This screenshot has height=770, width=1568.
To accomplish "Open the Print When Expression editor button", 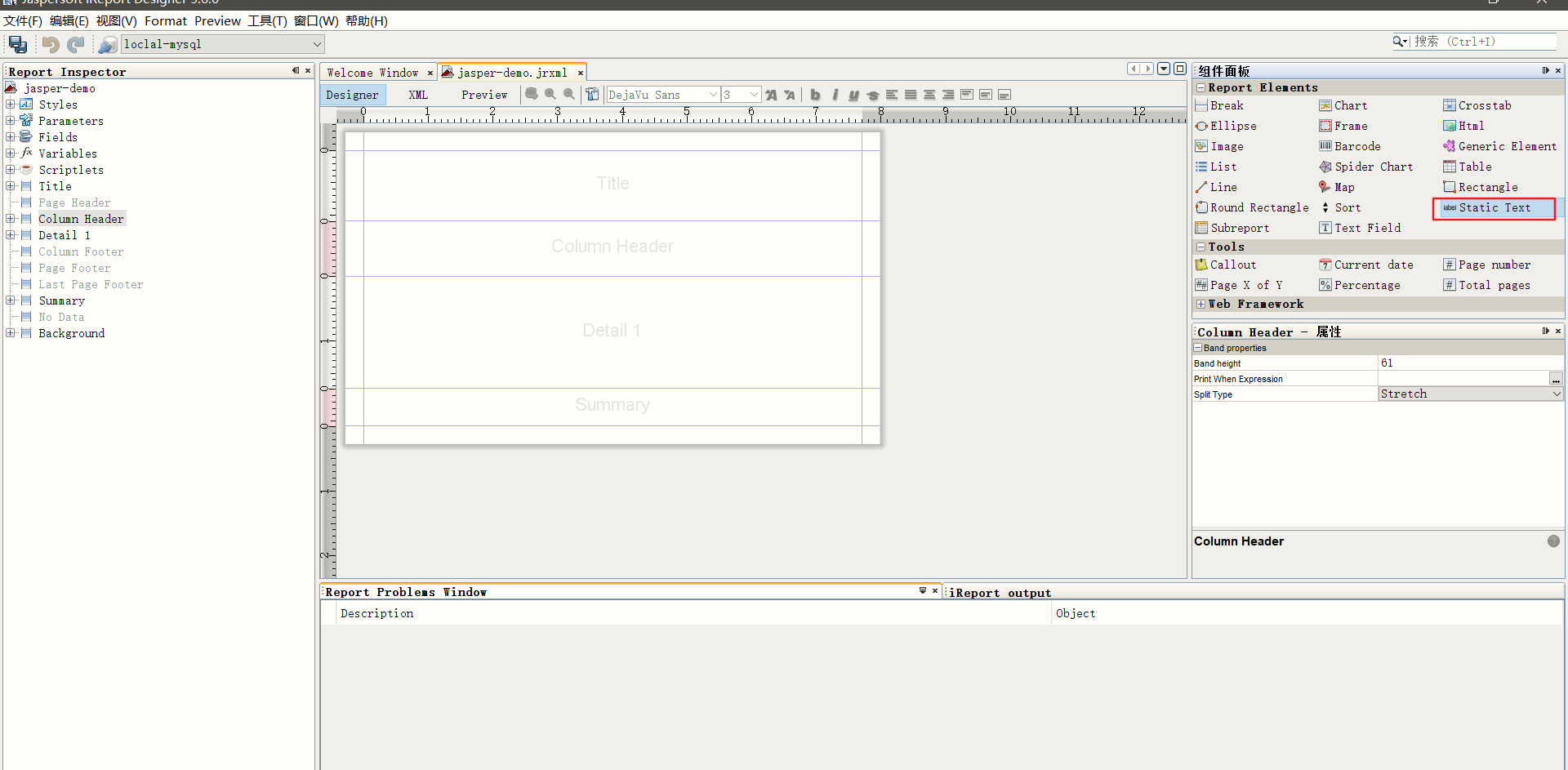I will pyautogui.click(x=1557, y=378).
